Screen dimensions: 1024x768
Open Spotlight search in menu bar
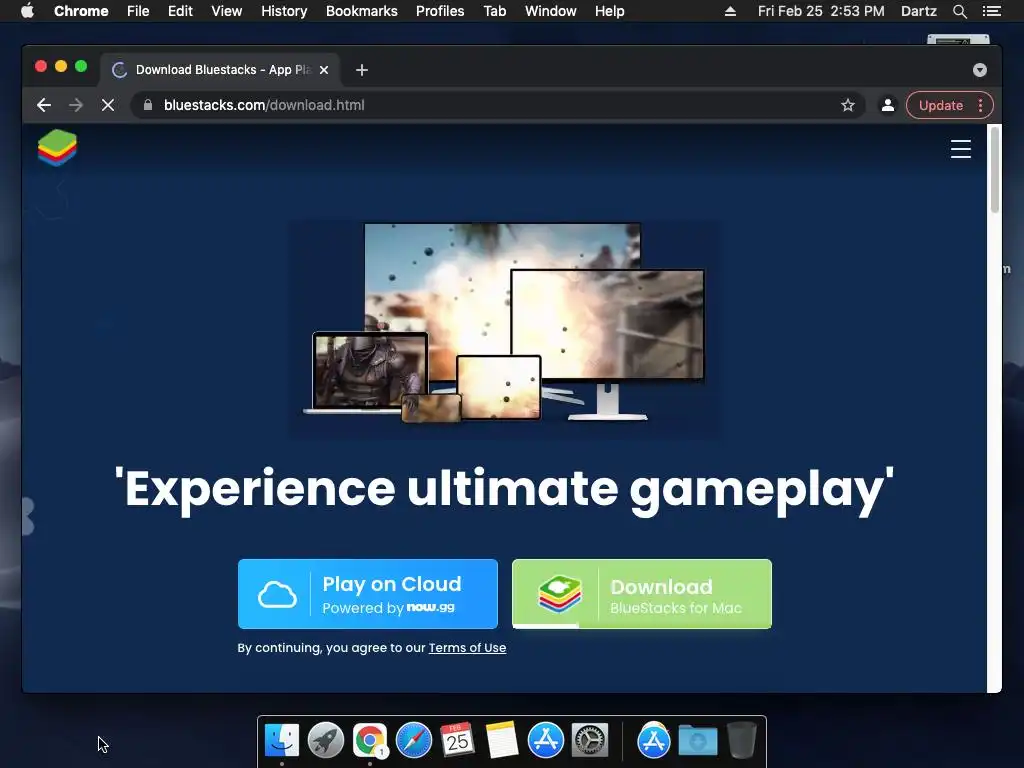959,11
